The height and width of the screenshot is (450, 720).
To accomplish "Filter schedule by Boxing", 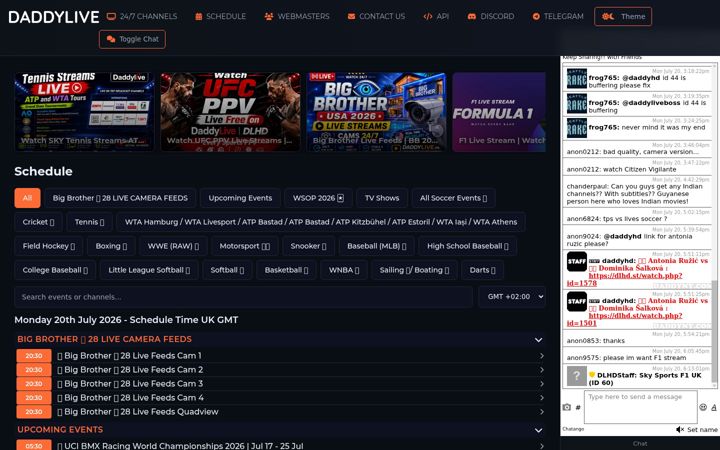I will pos(111,246).
